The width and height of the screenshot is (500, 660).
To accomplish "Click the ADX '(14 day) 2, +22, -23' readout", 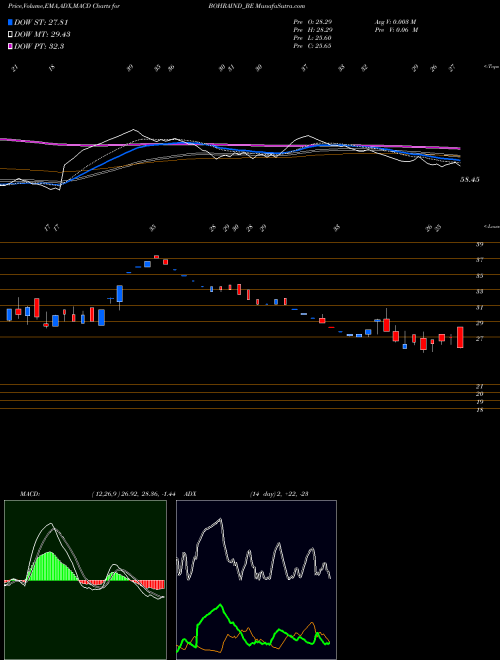I will click(279, 494).
